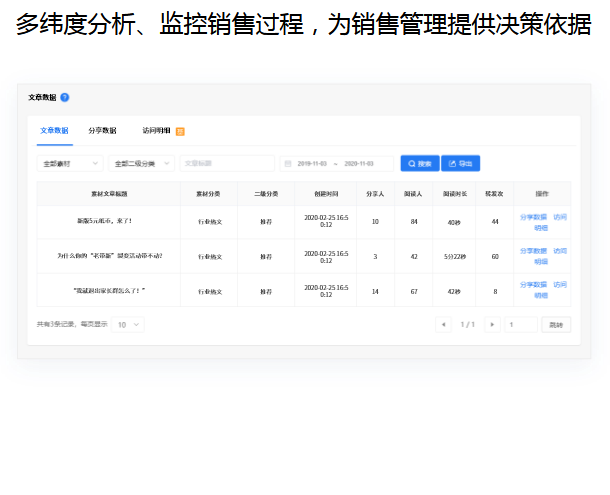Open 分享数据 link for 为什么你的 row
Viewport: 610px width, 495px height.
[533, 251]
